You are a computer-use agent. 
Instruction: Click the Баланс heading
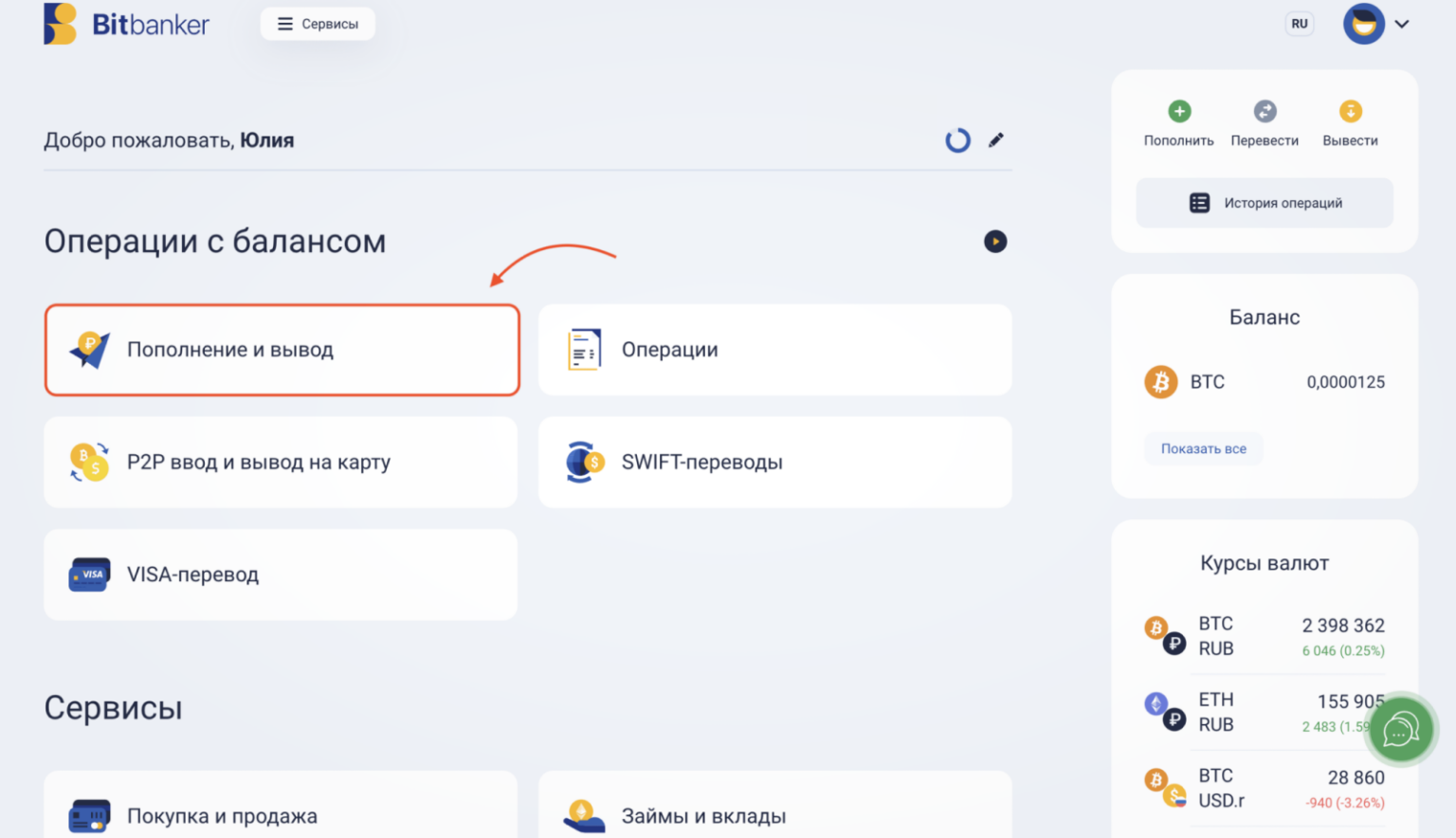(x=1265, y=318)
